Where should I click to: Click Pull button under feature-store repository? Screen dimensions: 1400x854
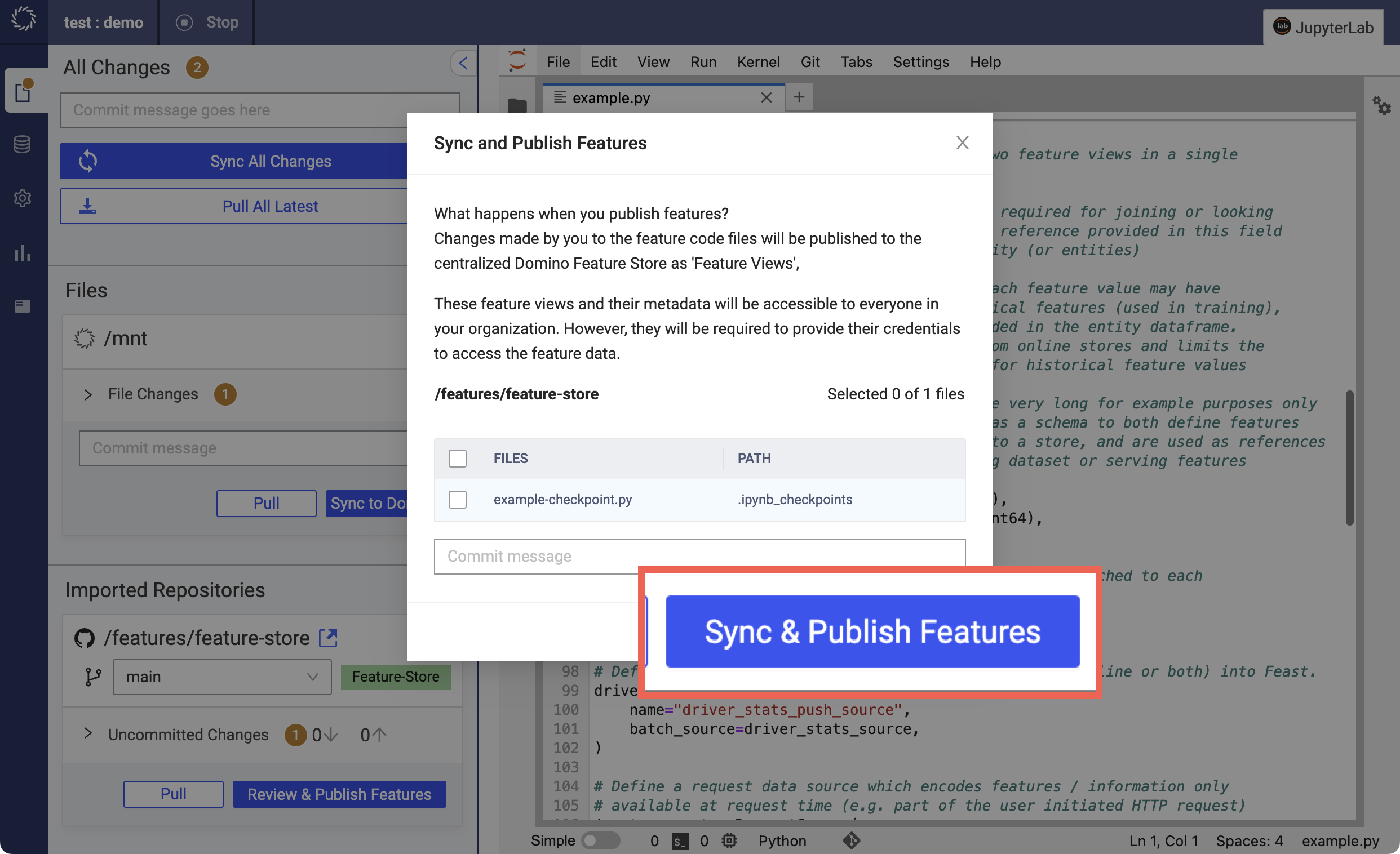173,794
